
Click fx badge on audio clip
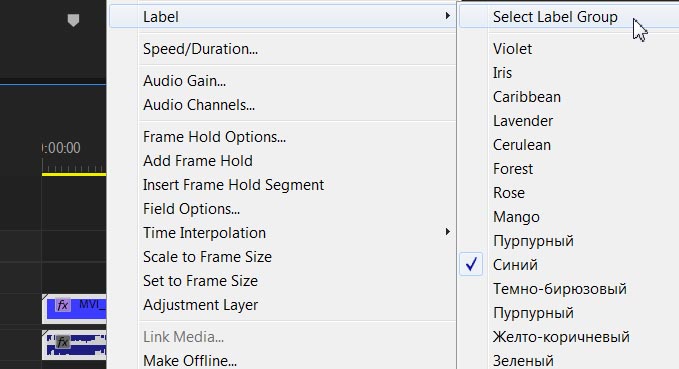pyautogui.click(x=62, y=342)
